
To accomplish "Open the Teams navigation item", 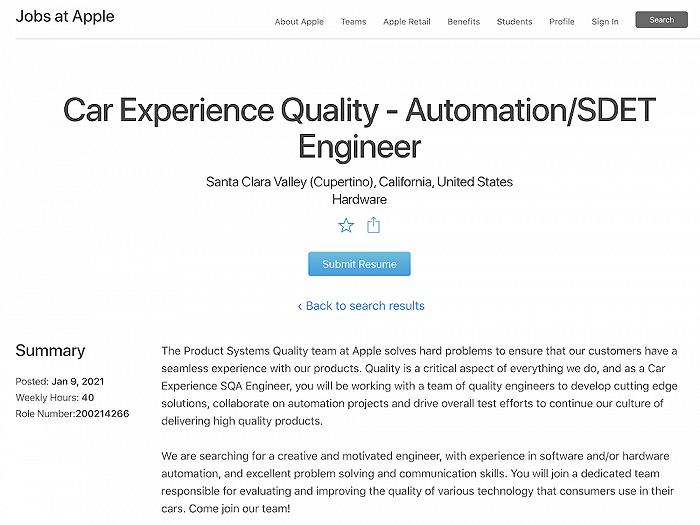I will click(x=353, y=22).
